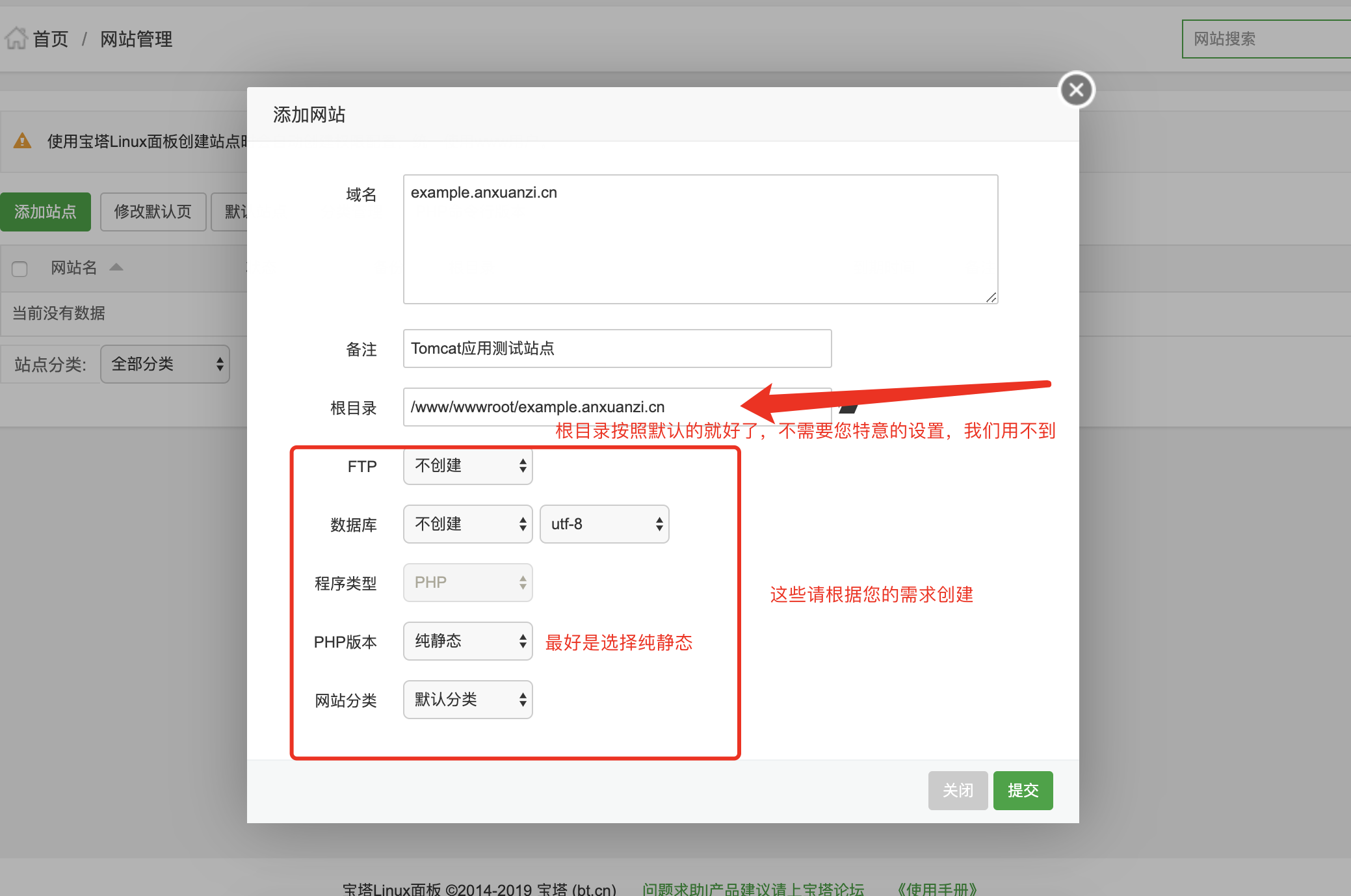Open the 站点分类 全部分类 dropdown
Viewport: 1351px width, 896px height.
[164, 364]
